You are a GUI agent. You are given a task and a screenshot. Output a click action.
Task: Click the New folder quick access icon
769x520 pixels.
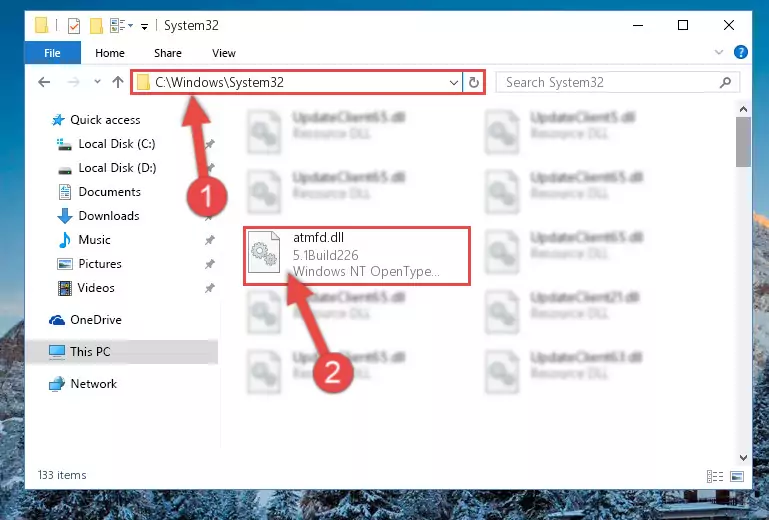click(96, 26)
